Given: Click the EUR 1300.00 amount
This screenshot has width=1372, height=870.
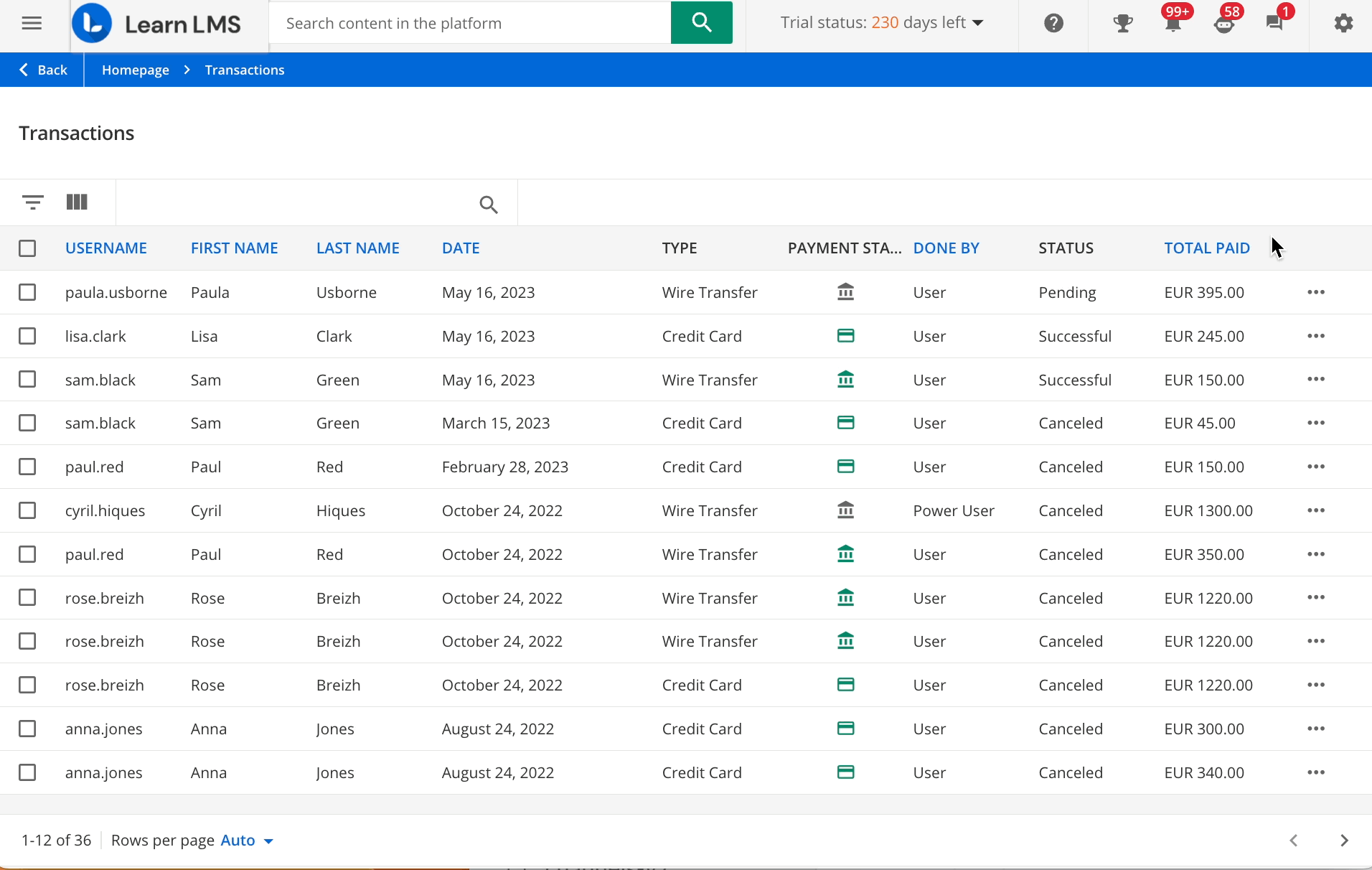Looking at the screenshot, I should pos(1208,510).
